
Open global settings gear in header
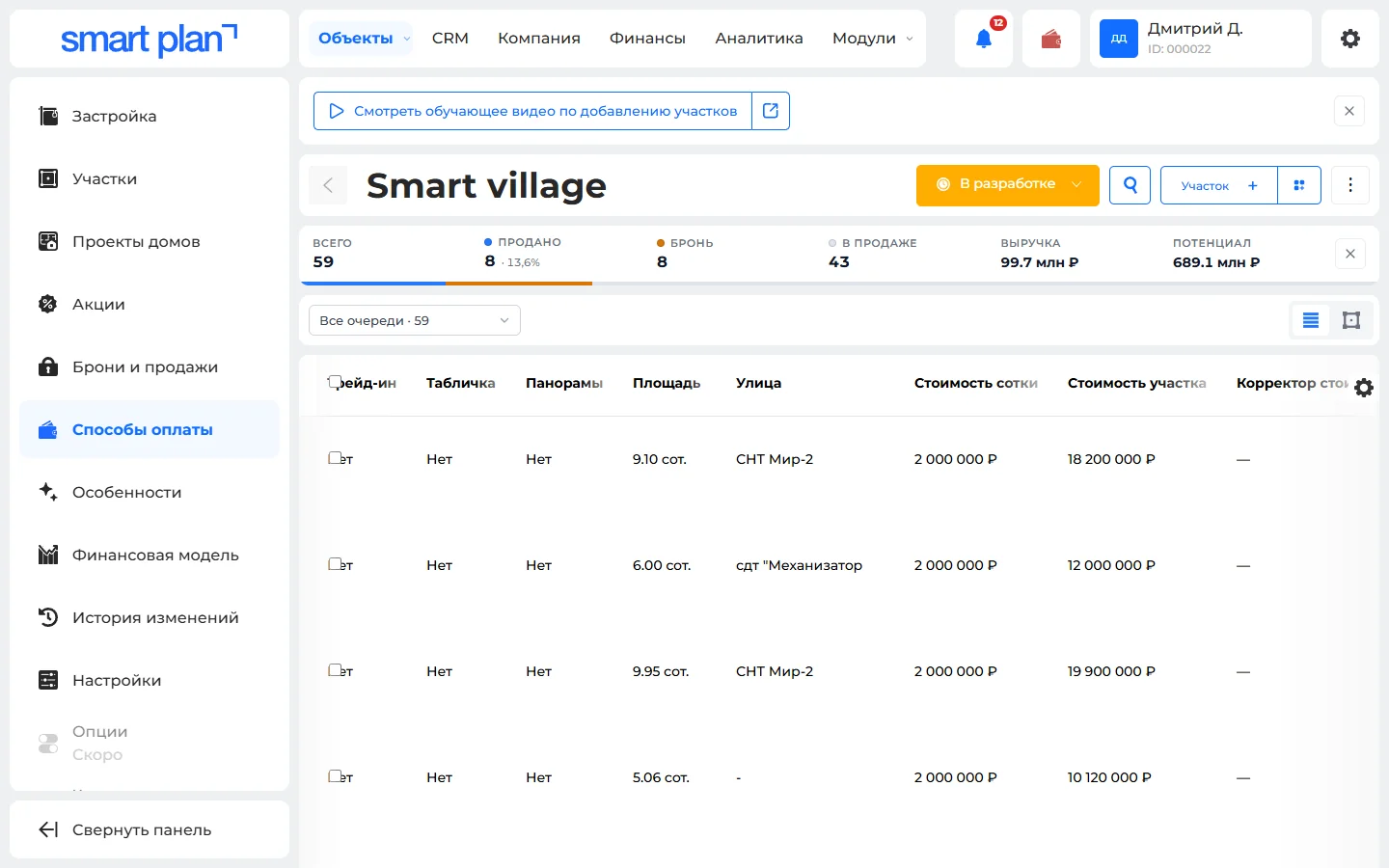[x=1350, y=39]
